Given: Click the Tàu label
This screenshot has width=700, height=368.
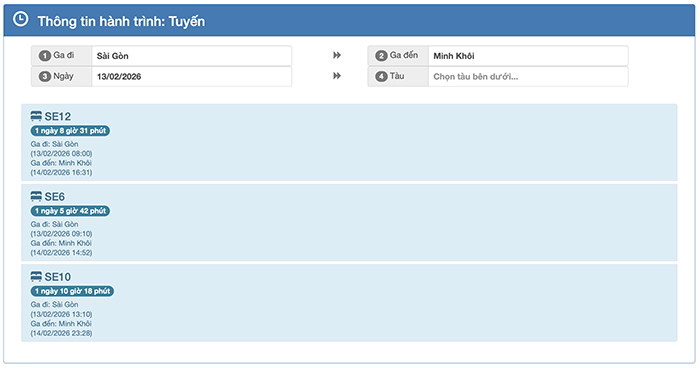Looking at the screenshot, I should coord(397,76).
